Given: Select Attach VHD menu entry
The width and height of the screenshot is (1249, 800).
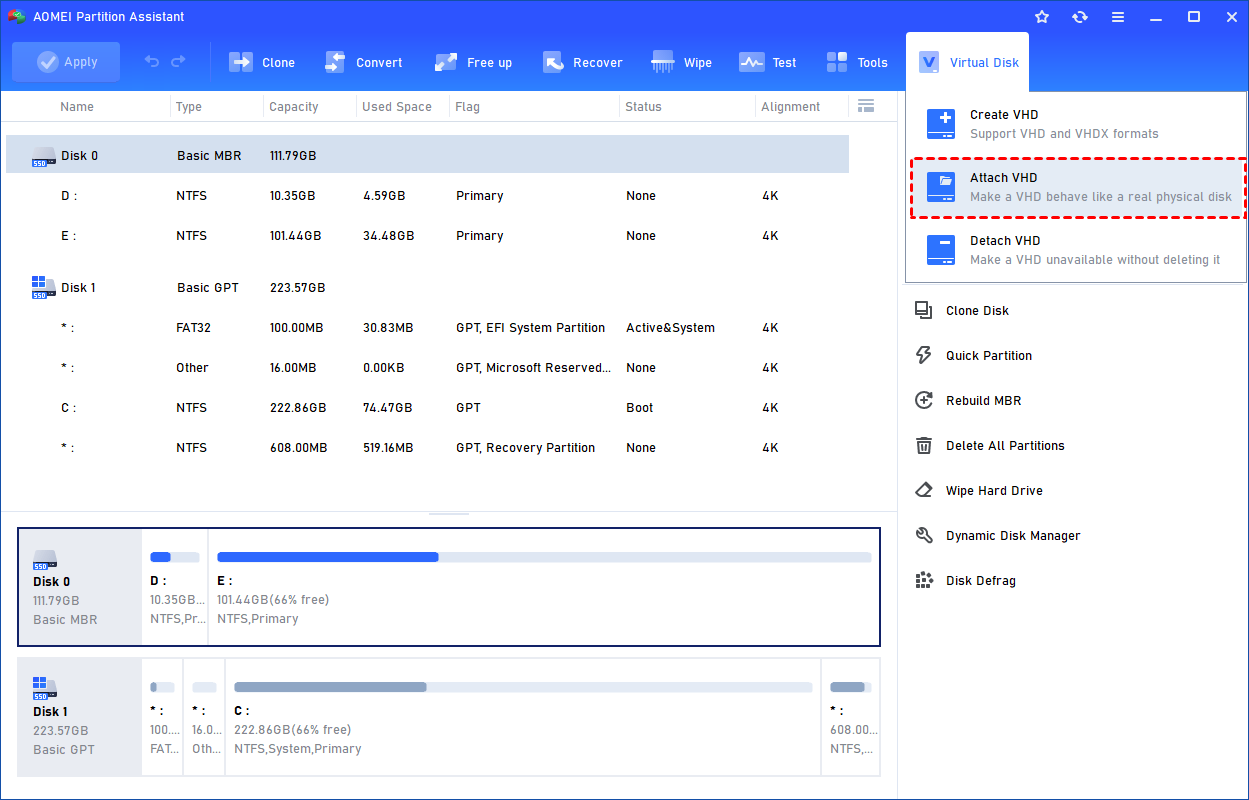Looking at the screenshot, I should pyautogui.click(x=1076, y=187).
